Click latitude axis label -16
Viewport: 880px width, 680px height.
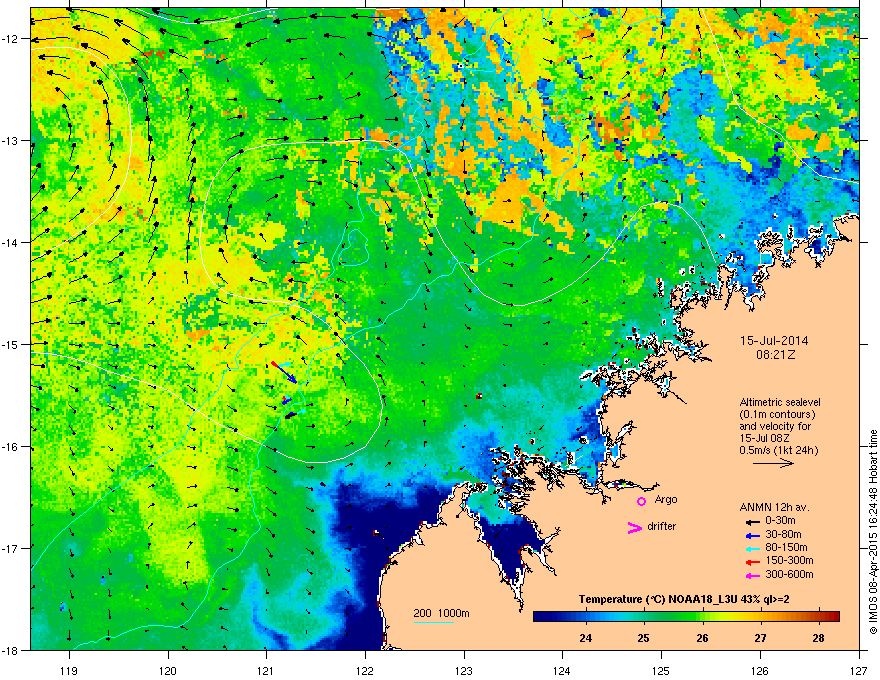11,447
